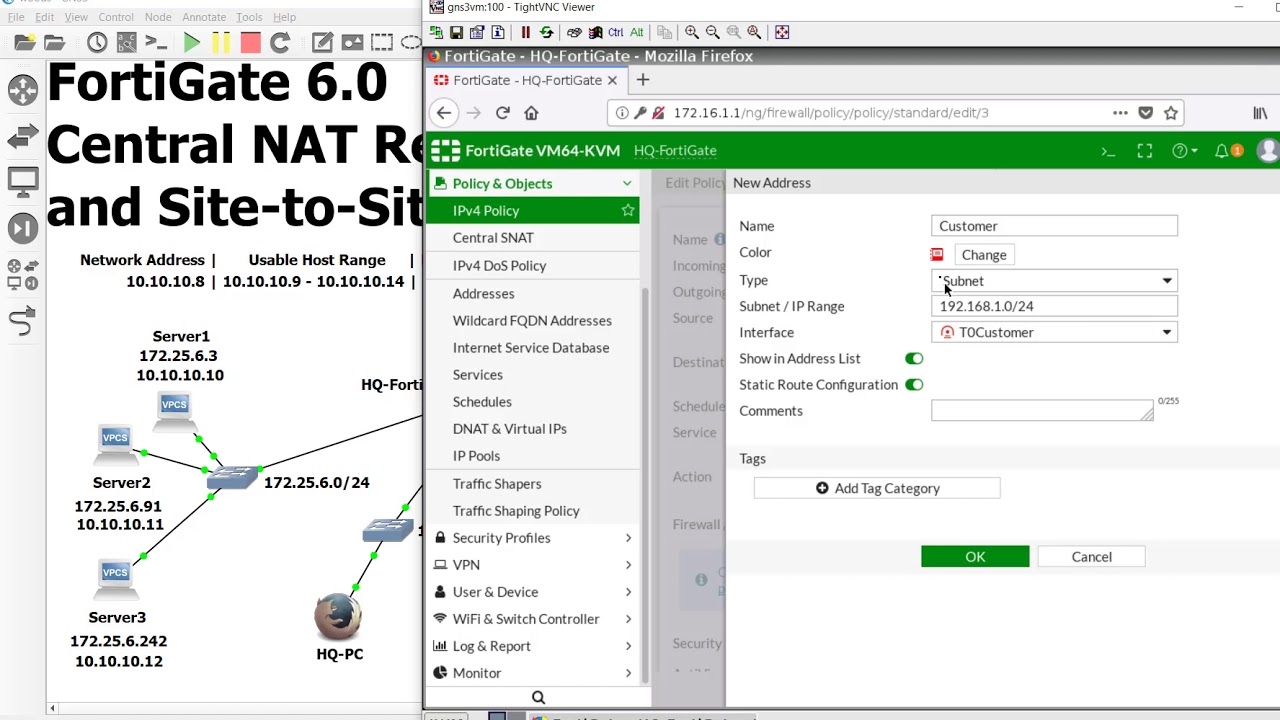Pause the TightVNC viewer session
Image resolution: width=1280 pixels, height=720 pixels.
525,32
